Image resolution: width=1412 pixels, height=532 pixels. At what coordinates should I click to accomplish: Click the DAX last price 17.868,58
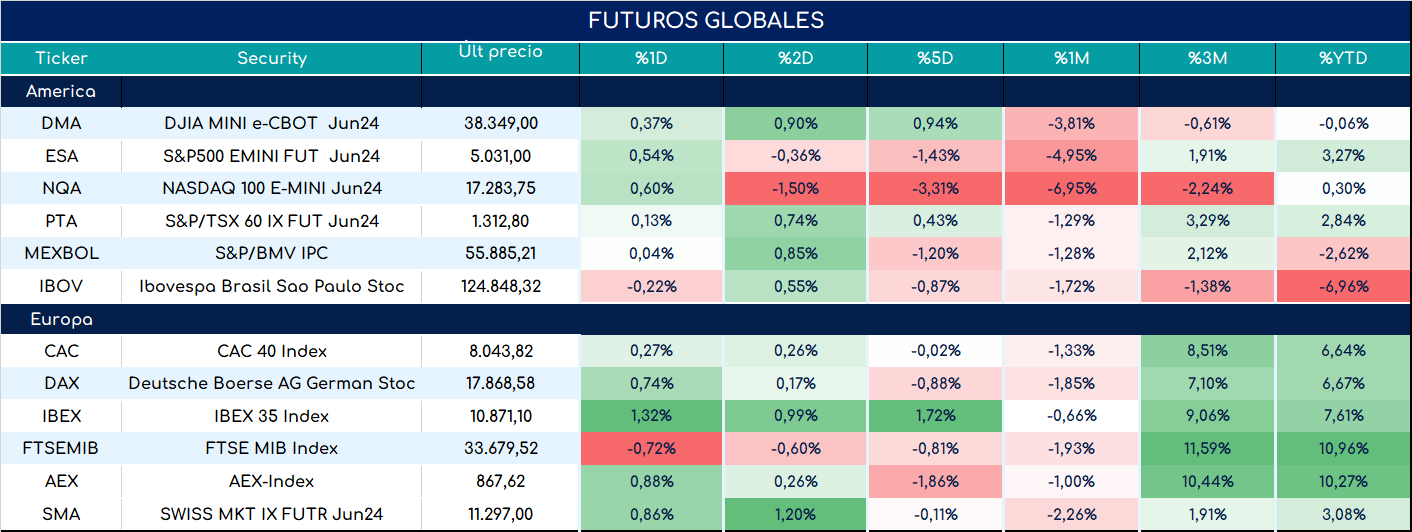pos(501,384)
